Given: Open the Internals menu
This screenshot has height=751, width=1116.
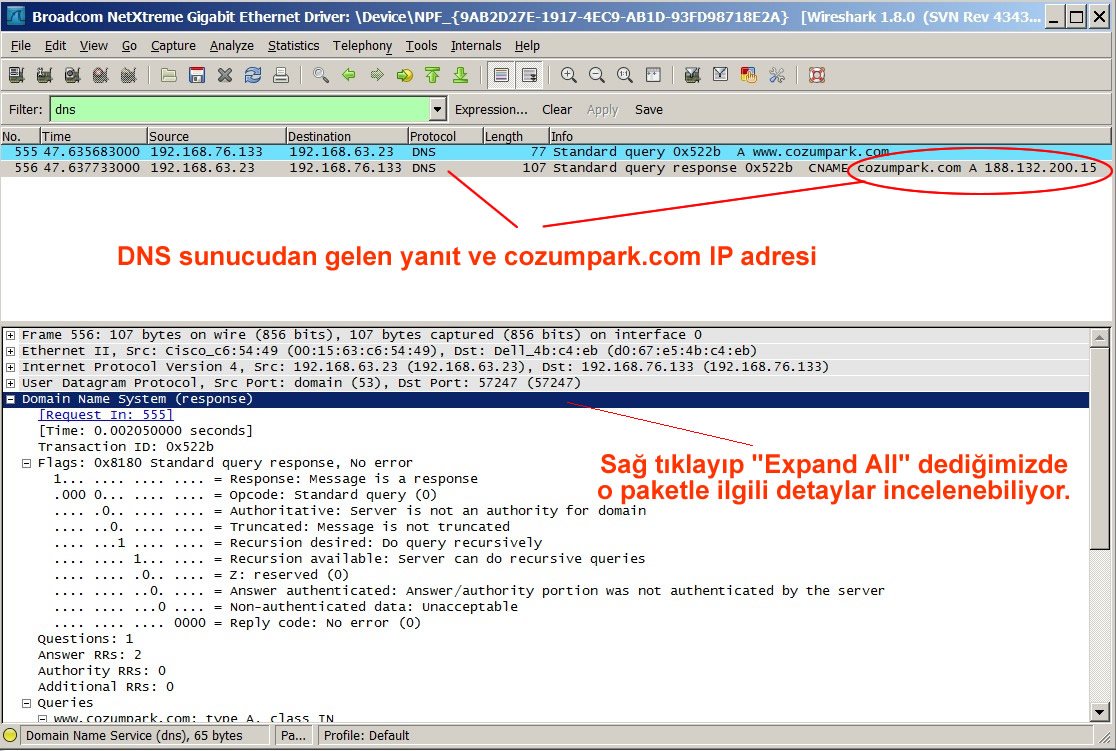Looking at the screenshot, I should click(x=475, y=46).
